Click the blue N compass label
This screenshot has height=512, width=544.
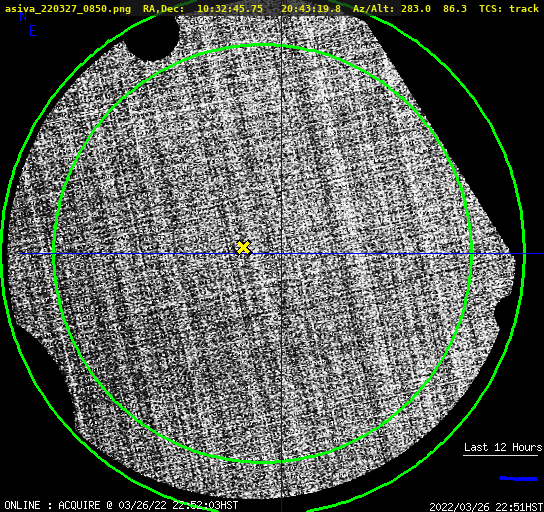23,16
